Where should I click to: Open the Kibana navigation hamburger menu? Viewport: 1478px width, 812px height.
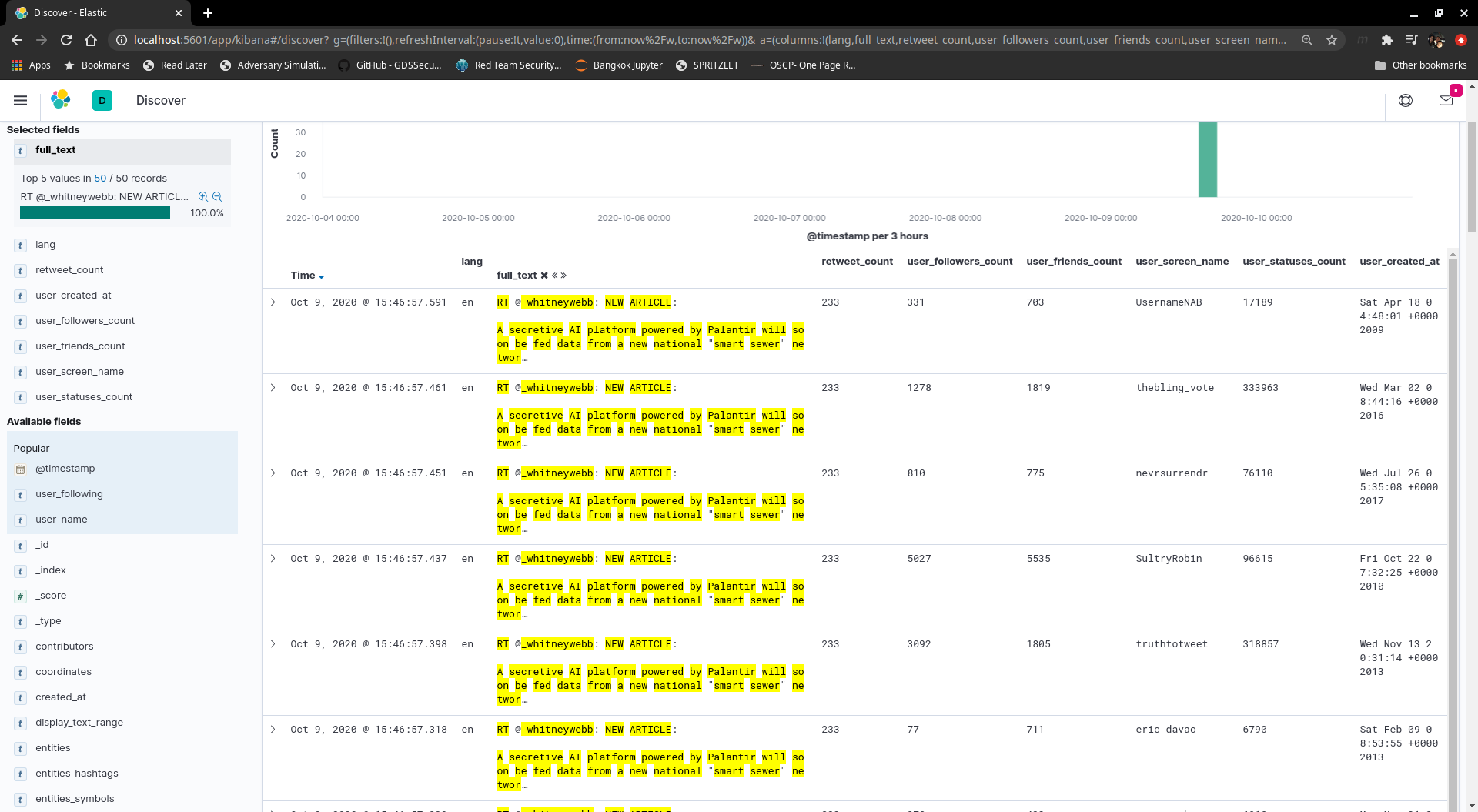[x=21, y=100]
